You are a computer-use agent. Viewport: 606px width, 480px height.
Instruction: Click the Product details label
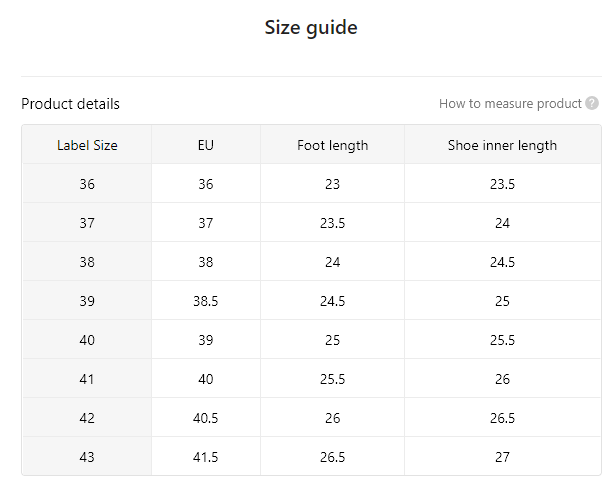click(70, 104)
